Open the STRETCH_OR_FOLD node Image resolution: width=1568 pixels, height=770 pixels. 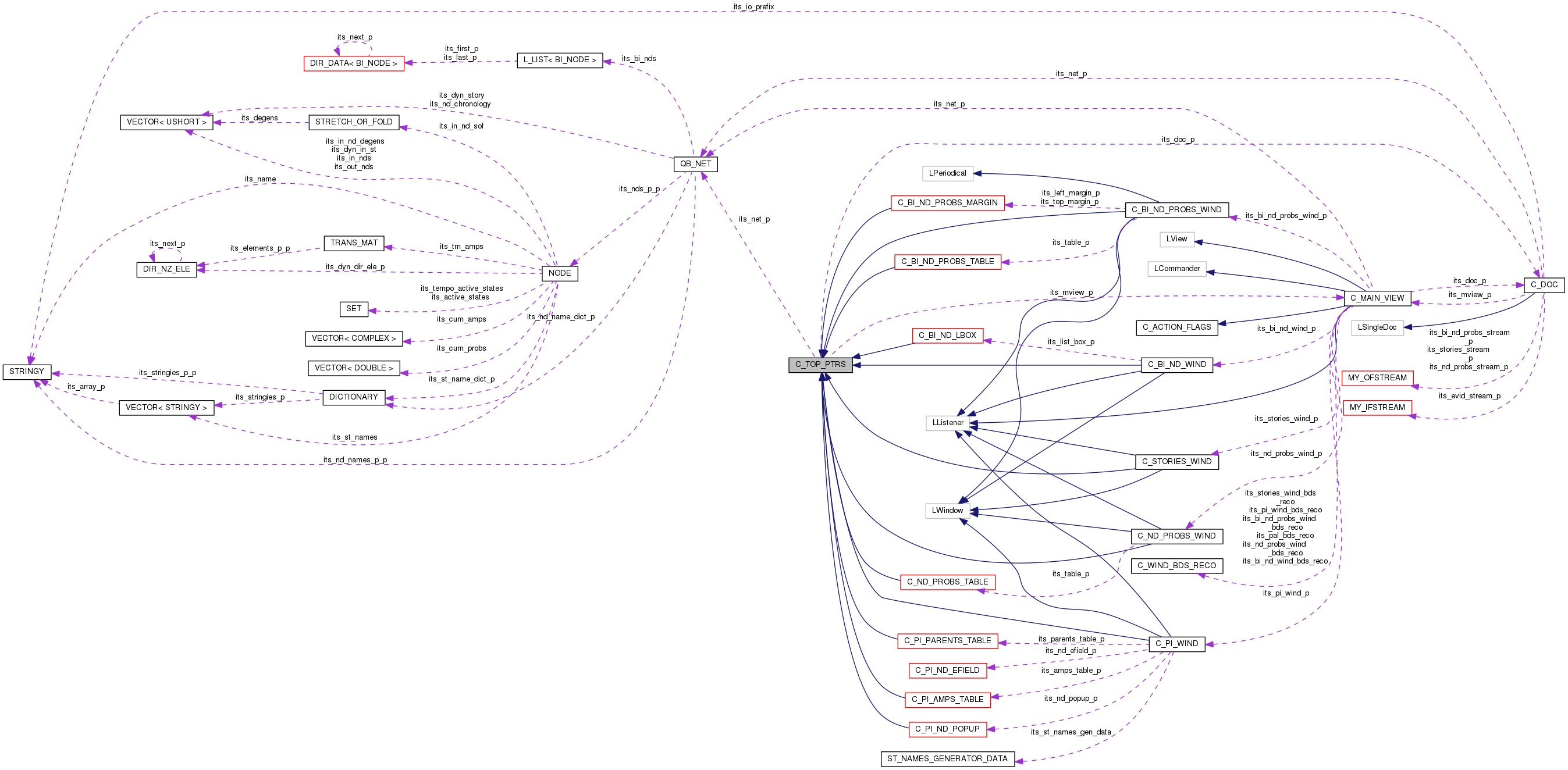[x=354, y=122]
